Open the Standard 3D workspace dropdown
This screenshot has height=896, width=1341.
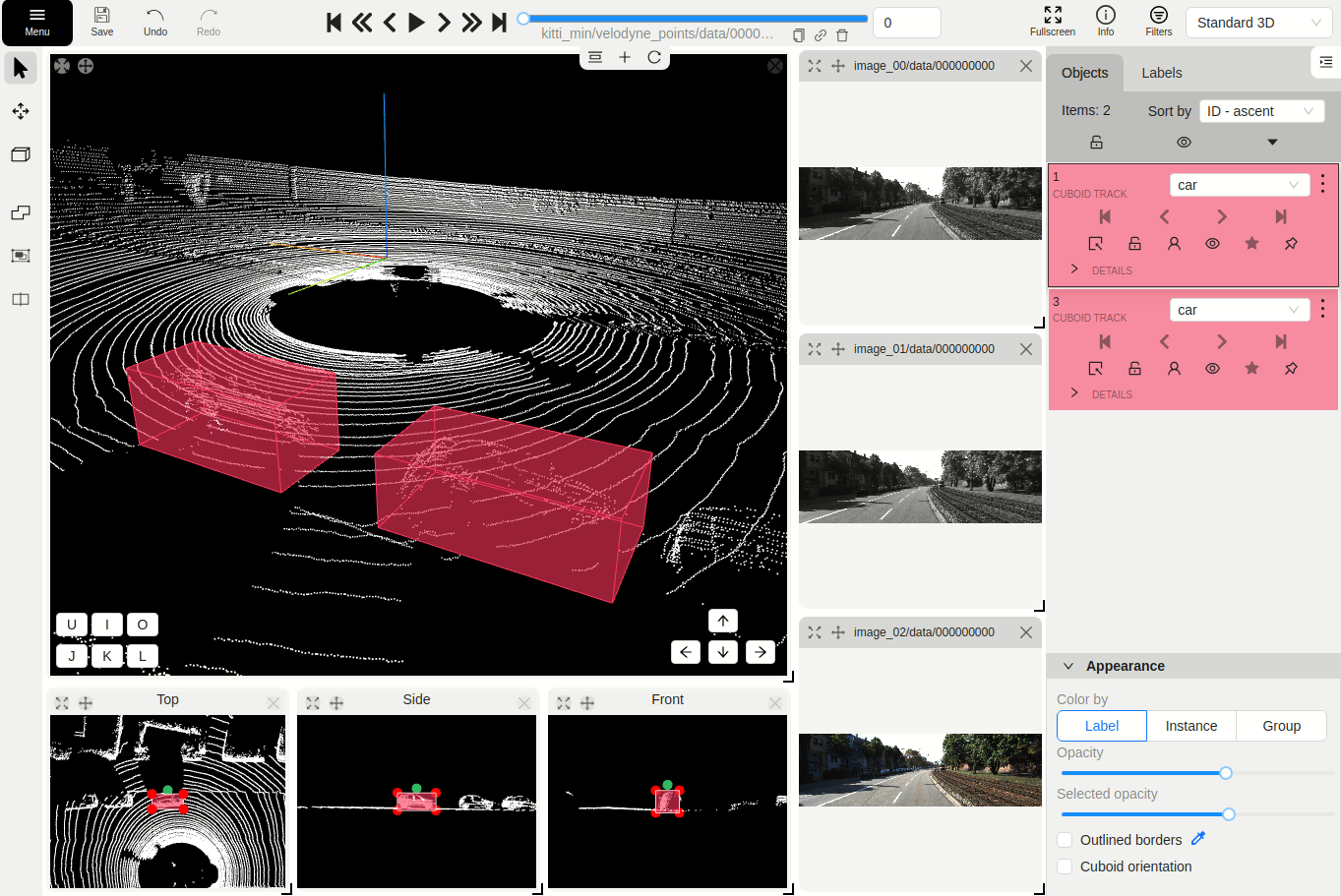tap(1258, 23)
